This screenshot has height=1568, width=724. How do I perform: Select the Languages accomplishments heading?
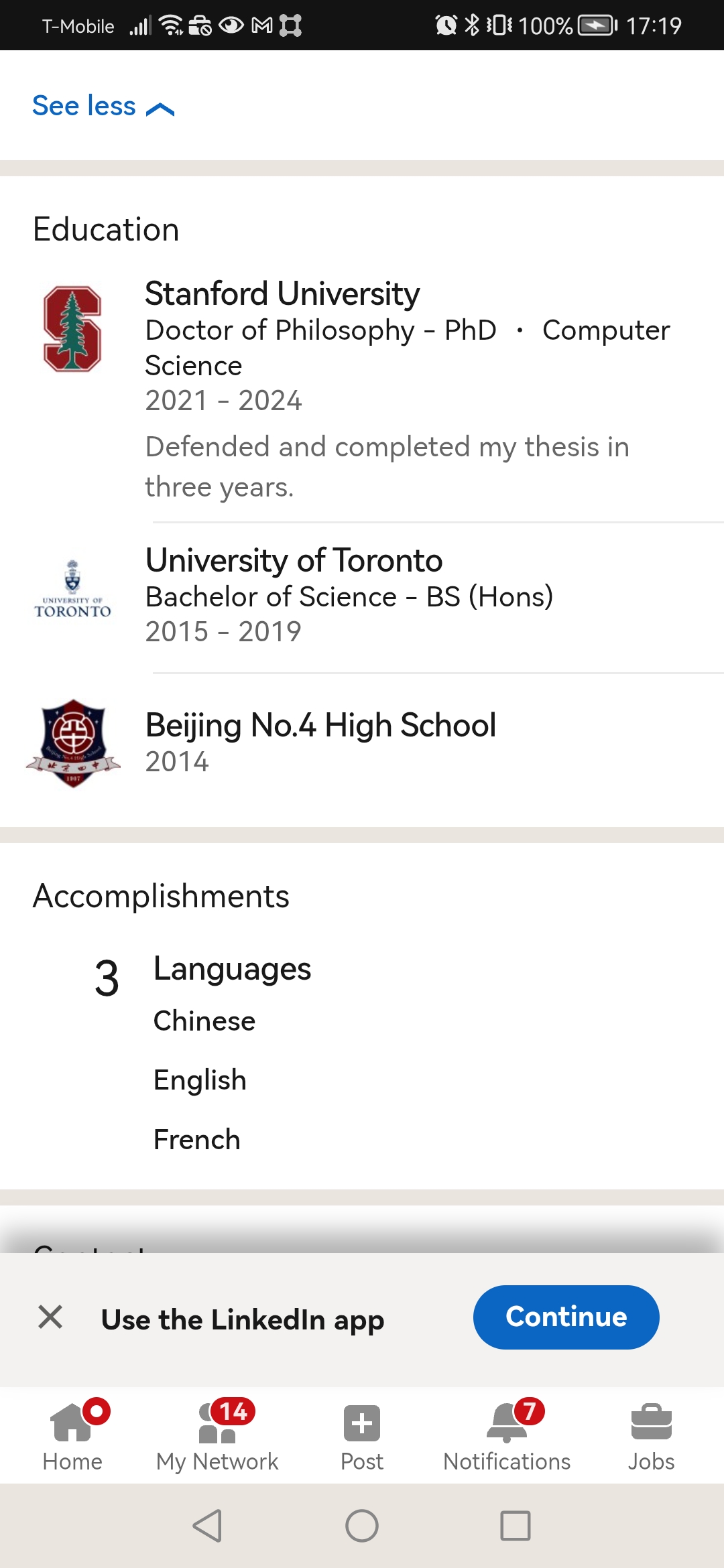[232, 968]
